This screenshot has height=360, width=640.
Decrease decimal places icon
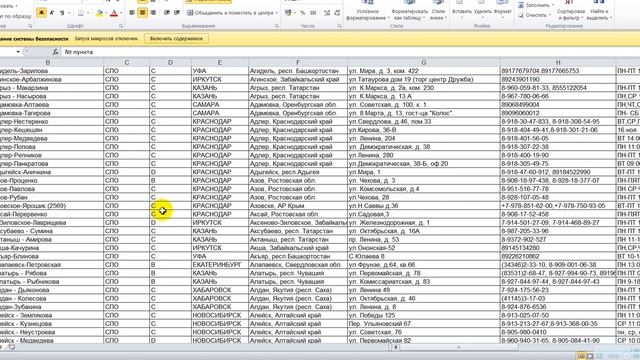pyautogui.click(x=337, y=13)
